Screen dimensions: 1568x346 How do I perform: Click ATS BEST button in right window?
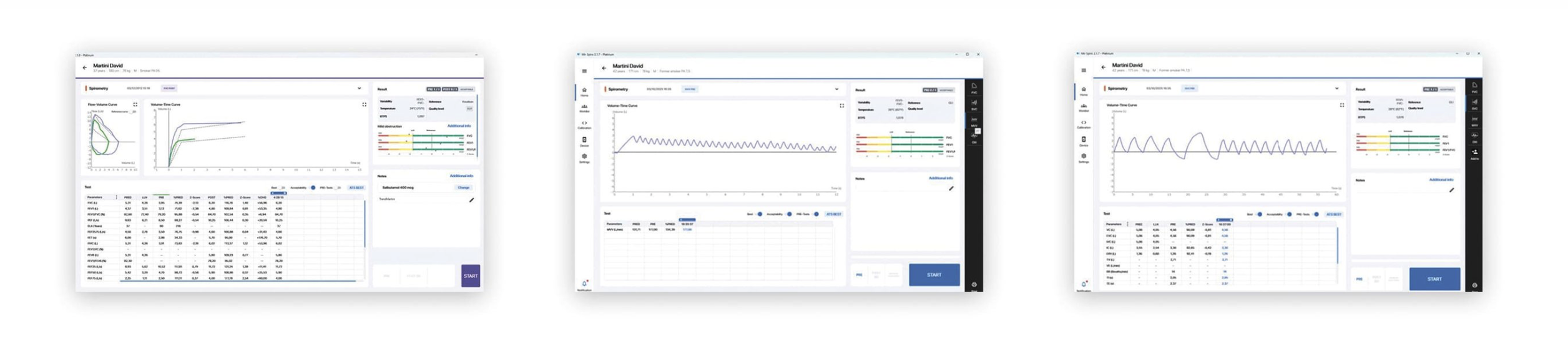point(1333,214)
